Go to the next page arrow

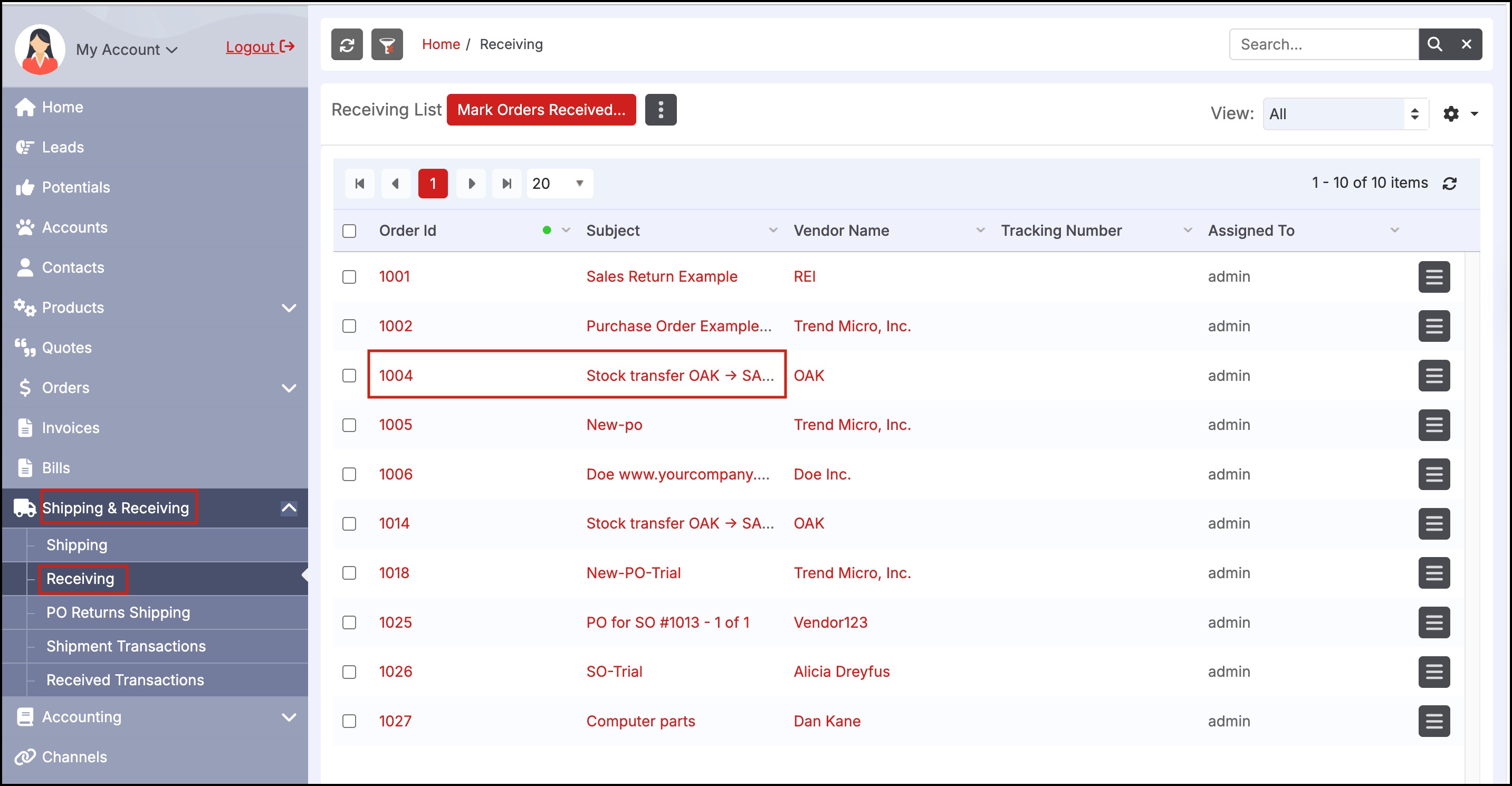point(471,184)
